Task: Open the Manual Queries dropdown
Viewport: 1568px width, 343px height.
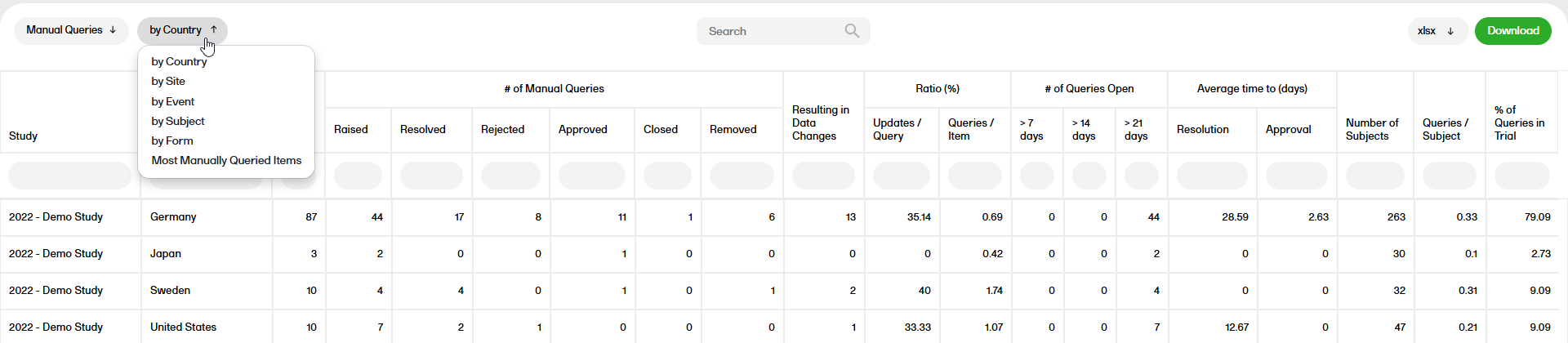Action: pos(71,30)
